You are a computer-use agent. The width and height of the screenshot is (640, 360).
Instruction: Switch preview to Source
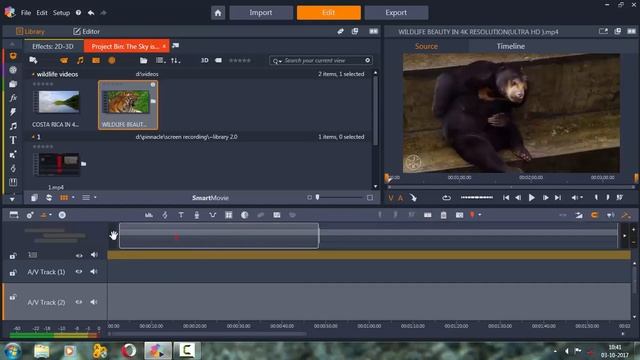coord(426,46)
